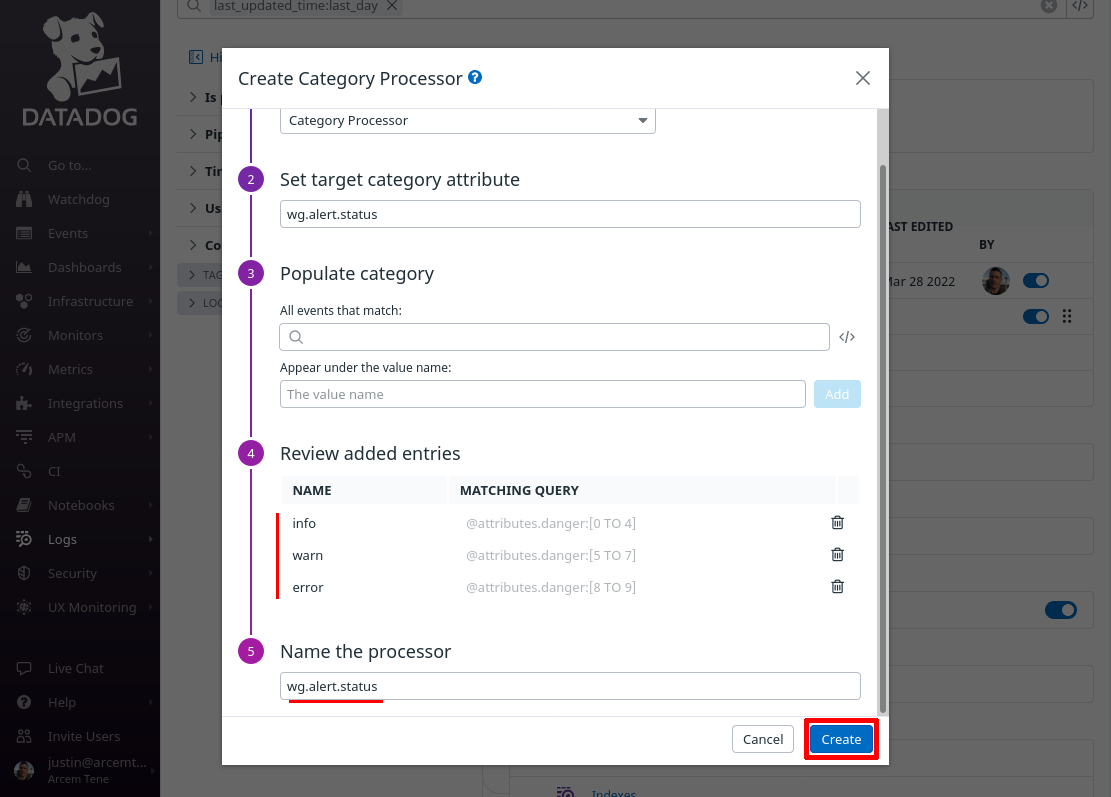Delete the info entry with trash icon
Screen dimensions: 1111x797
click(837, 523)
